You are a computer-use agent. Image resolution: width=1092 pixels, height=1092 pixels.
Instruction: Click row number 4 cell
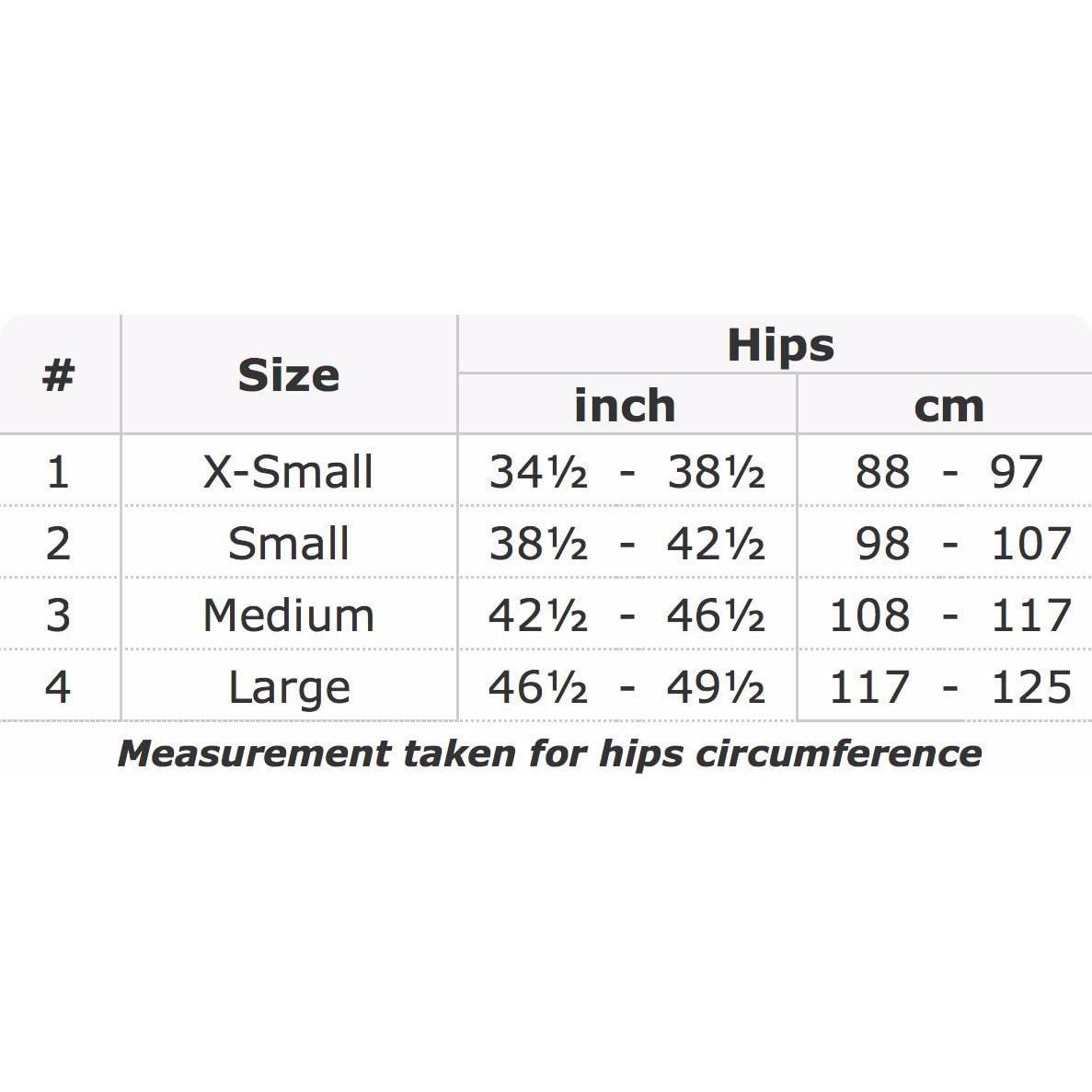[58, 687]
